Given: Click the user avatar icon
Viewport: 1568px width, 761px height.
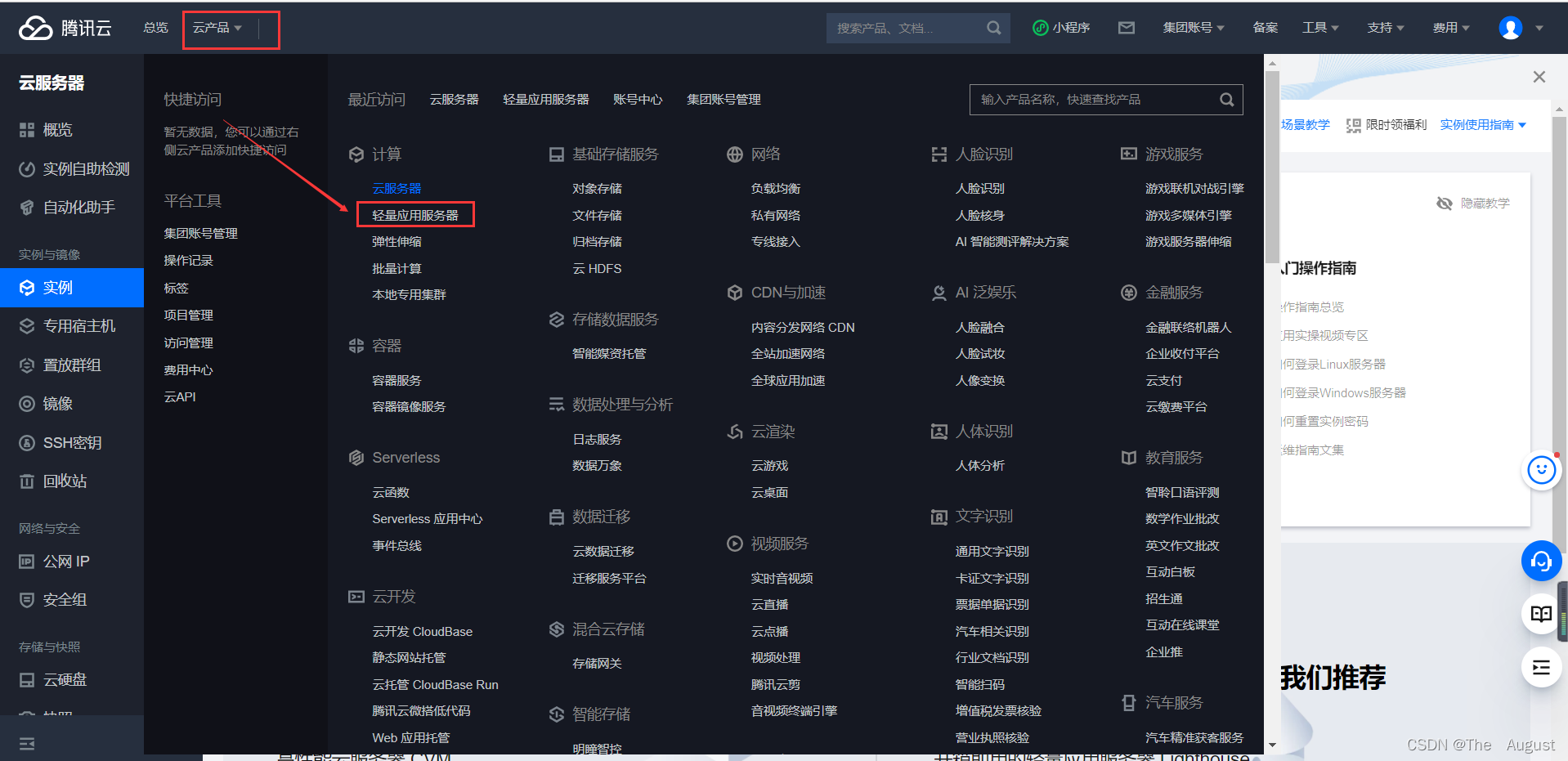Looking at the screenshot, I should 1510,28.
